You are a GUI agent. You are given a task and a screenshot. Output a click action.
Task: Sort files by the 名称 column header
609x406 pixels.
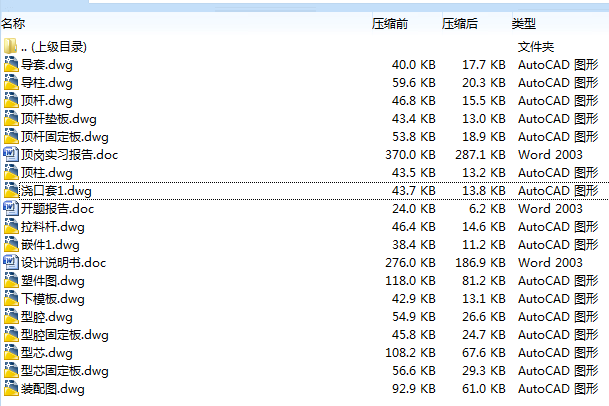(x=13, y=24)
